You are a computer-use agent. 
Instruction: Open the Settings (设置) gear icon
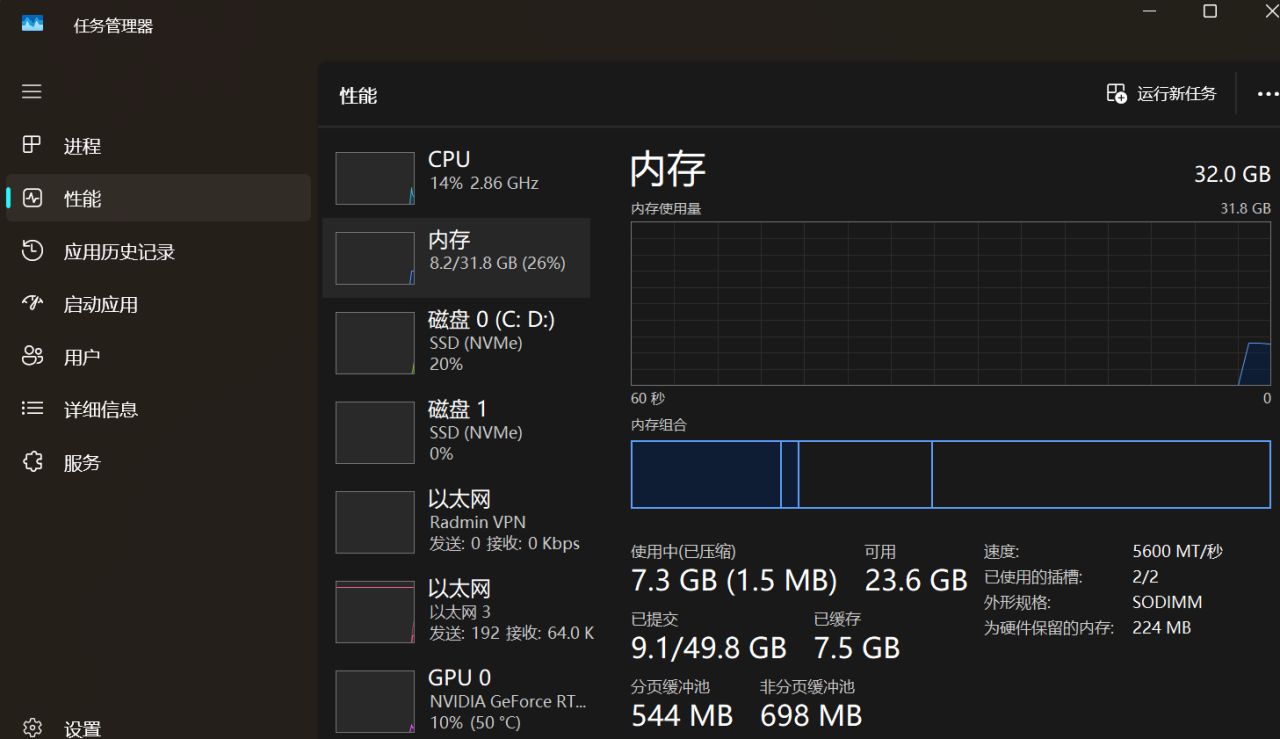[x=32, y=727]
